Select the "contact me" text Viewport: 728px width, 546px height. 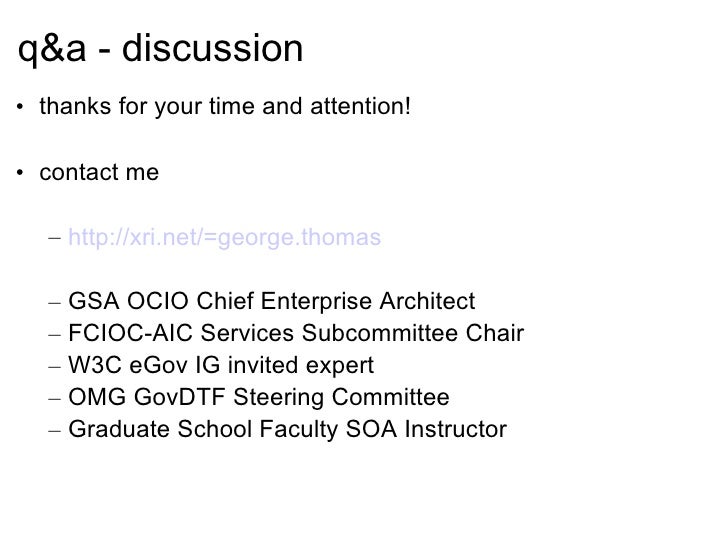click(99, 172)
